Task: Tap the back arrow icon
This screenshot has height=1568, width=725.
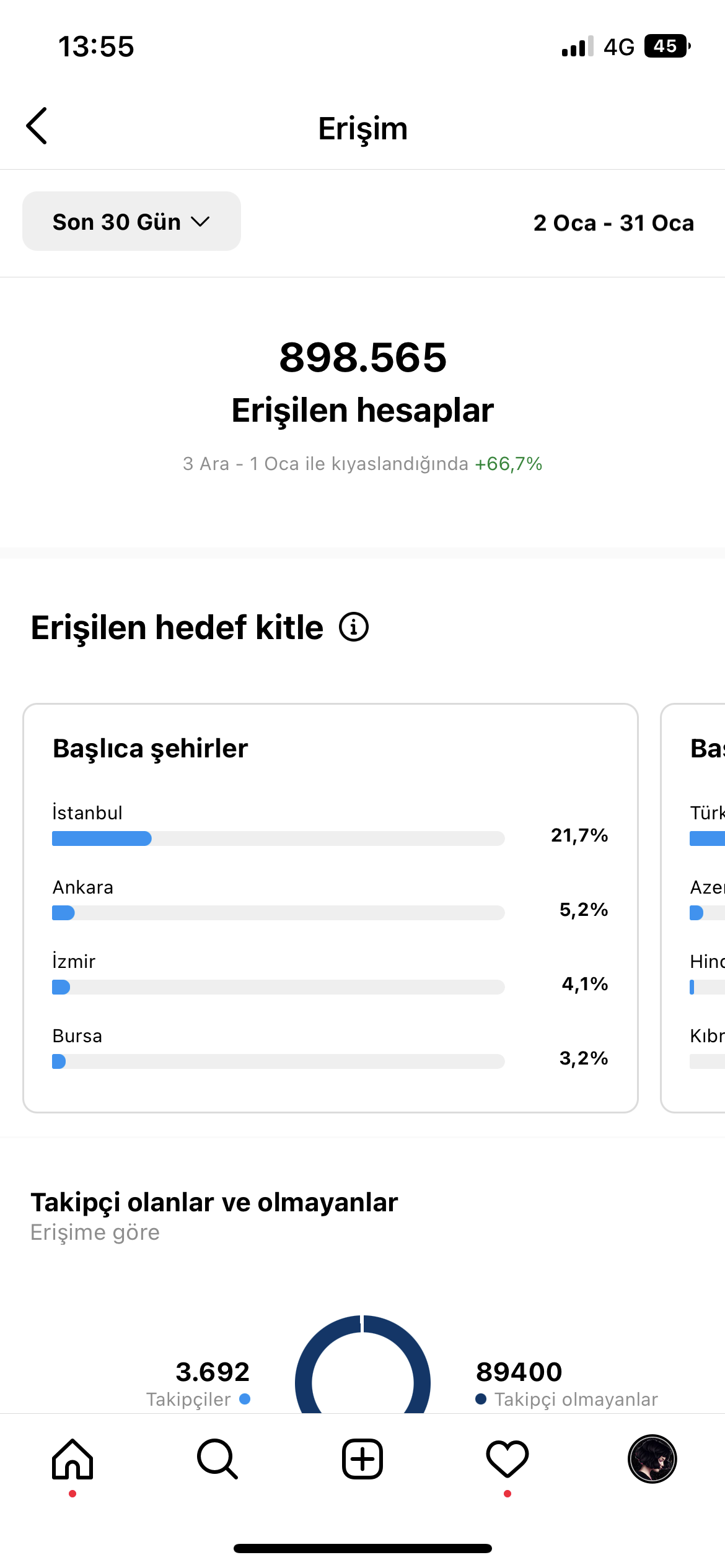Action: pos(37,126)
